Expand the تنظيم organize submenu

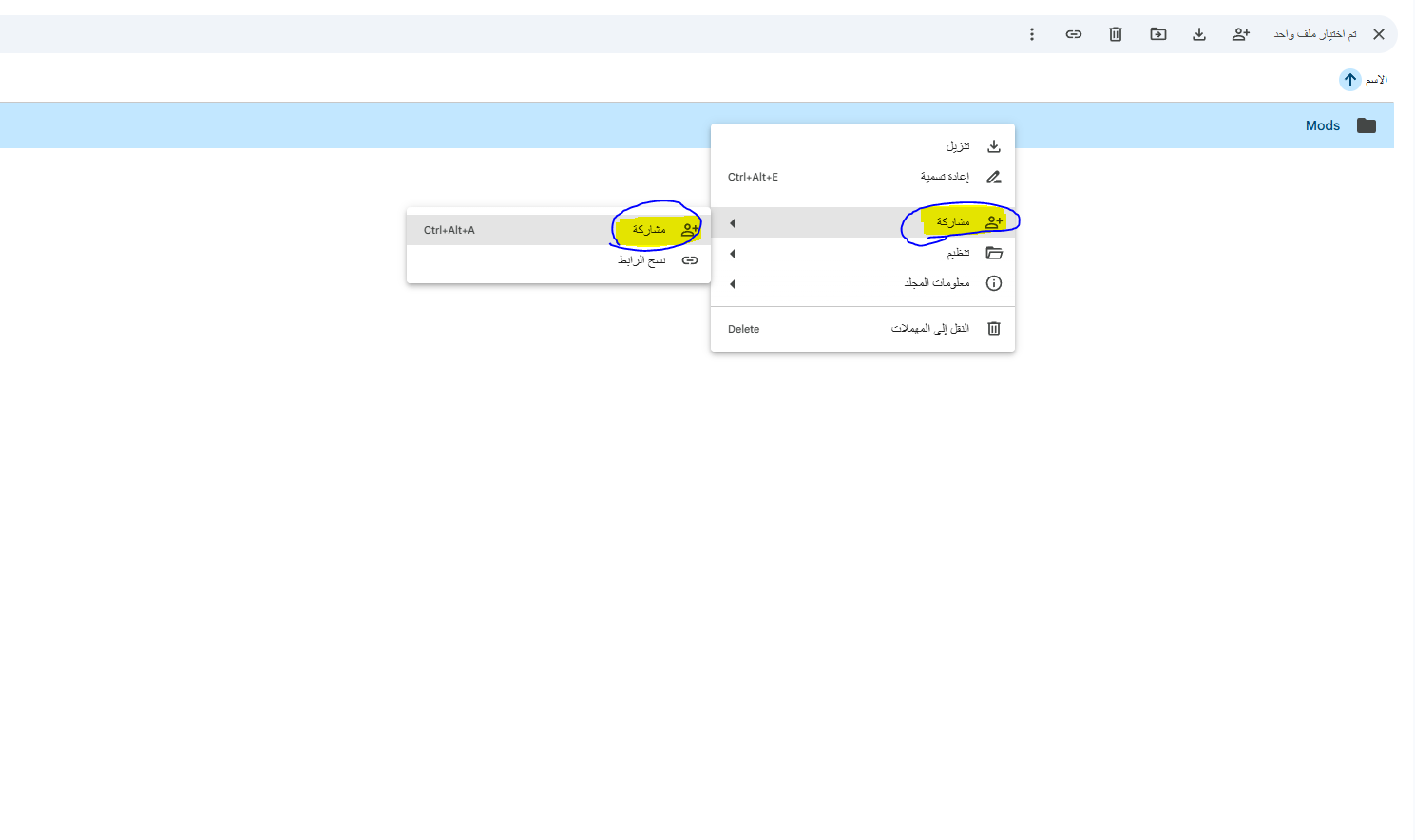[x=958, y=253]
